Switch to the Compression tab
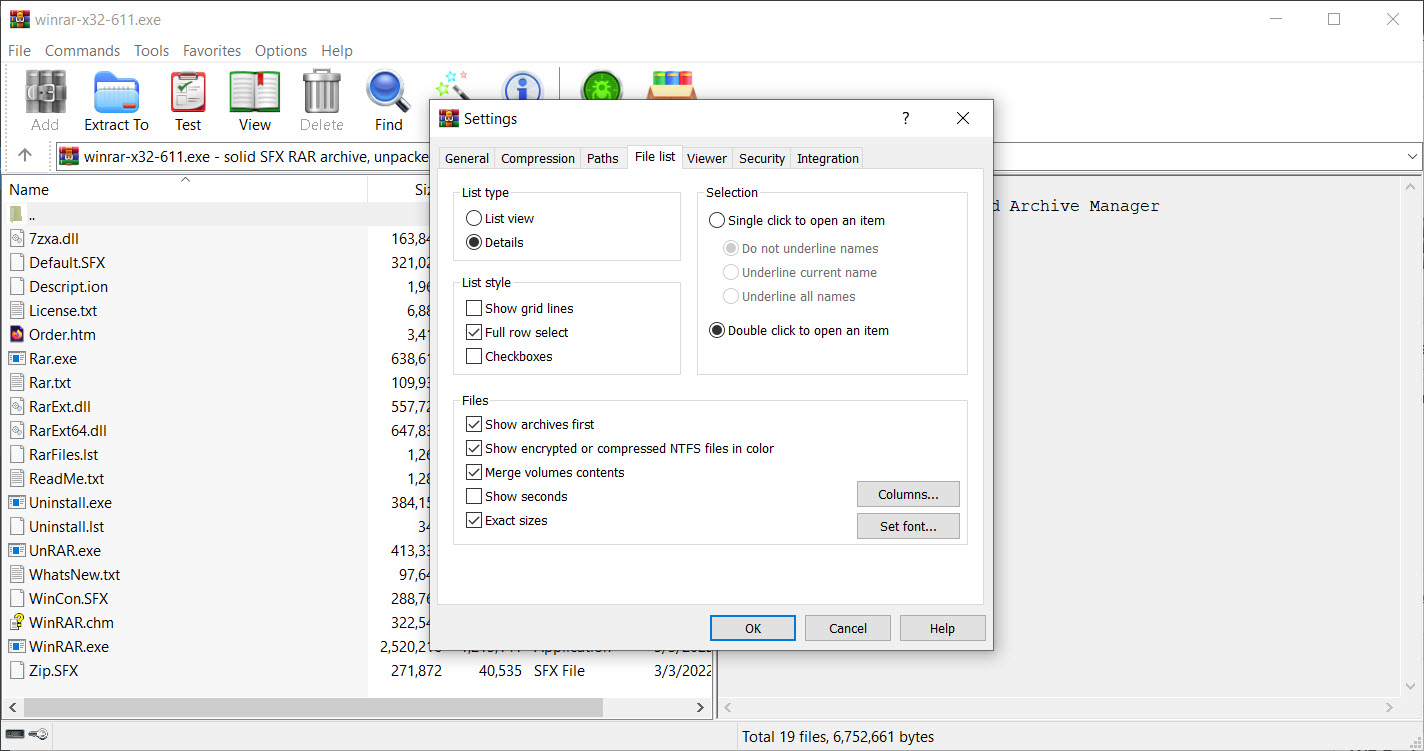The image size is (1424, 751). (538, 158)
